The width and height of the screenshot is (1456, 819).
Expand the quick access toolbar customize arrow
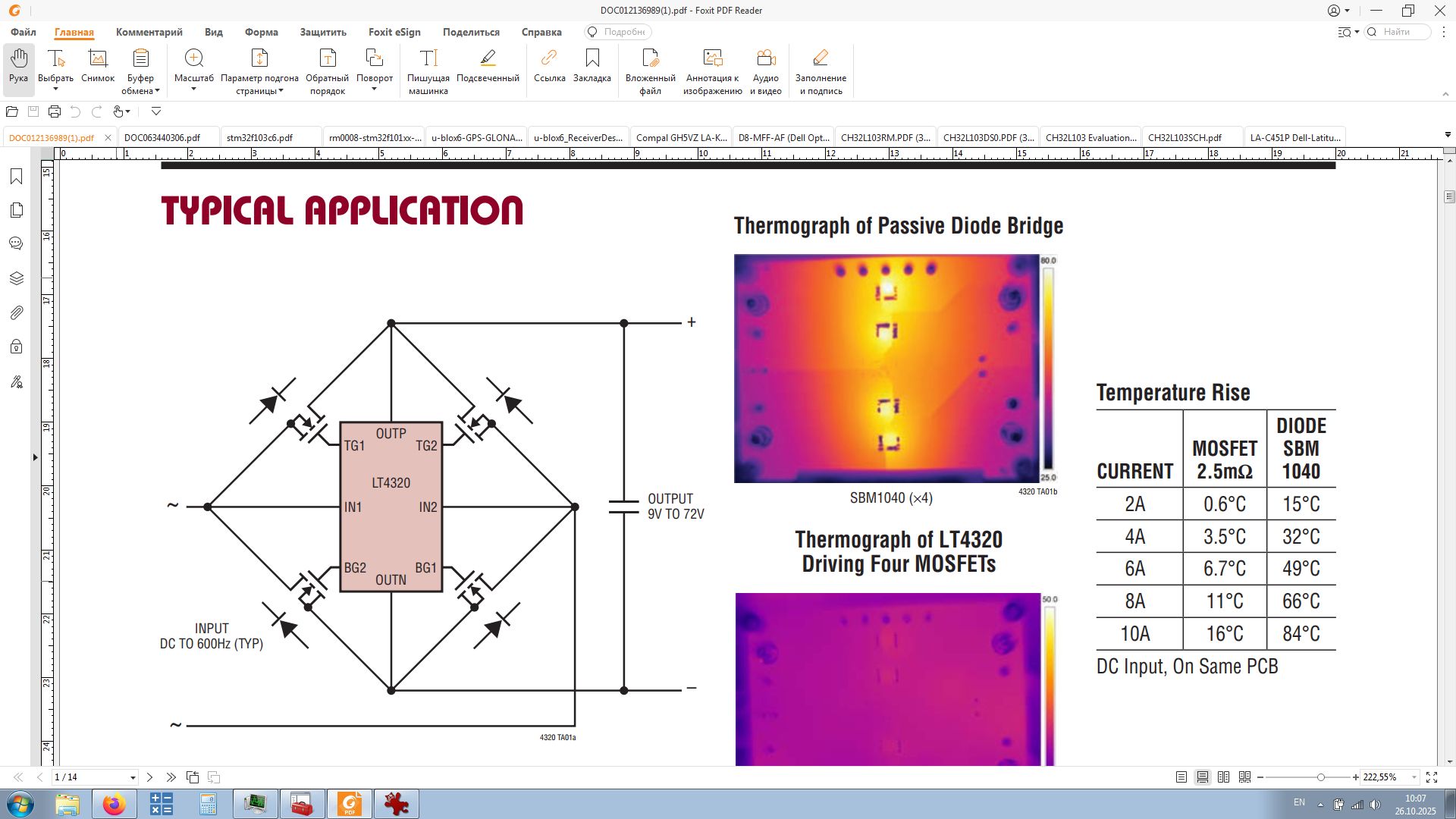(x=156, y=111)
